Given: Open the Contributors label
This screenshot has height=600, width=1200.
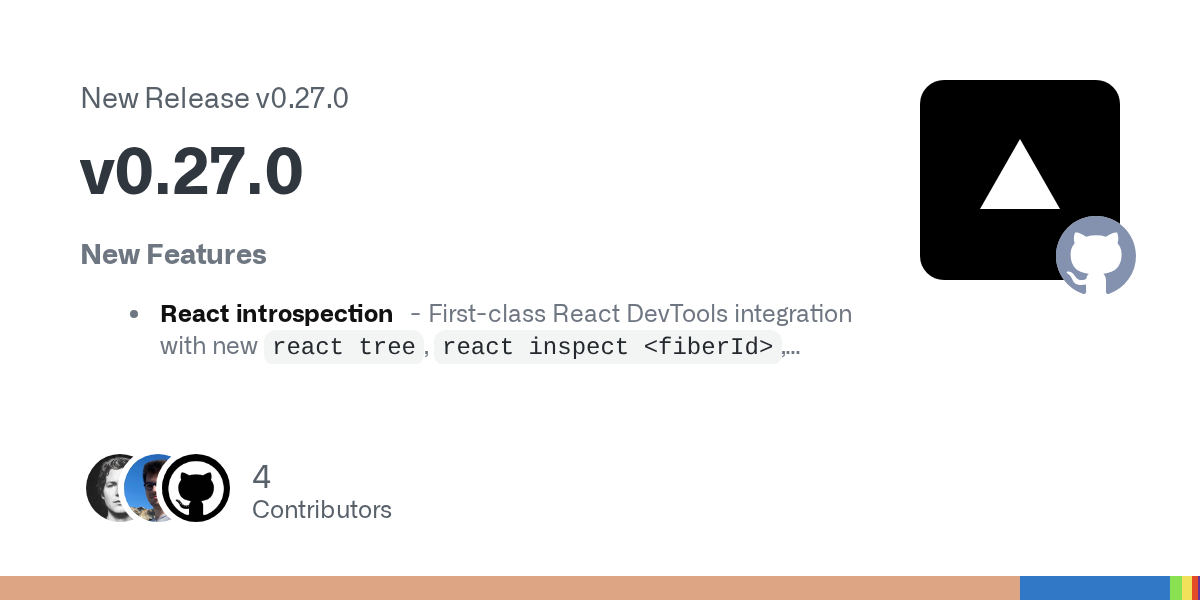Looking at the screenshot, I should point(322,510).
